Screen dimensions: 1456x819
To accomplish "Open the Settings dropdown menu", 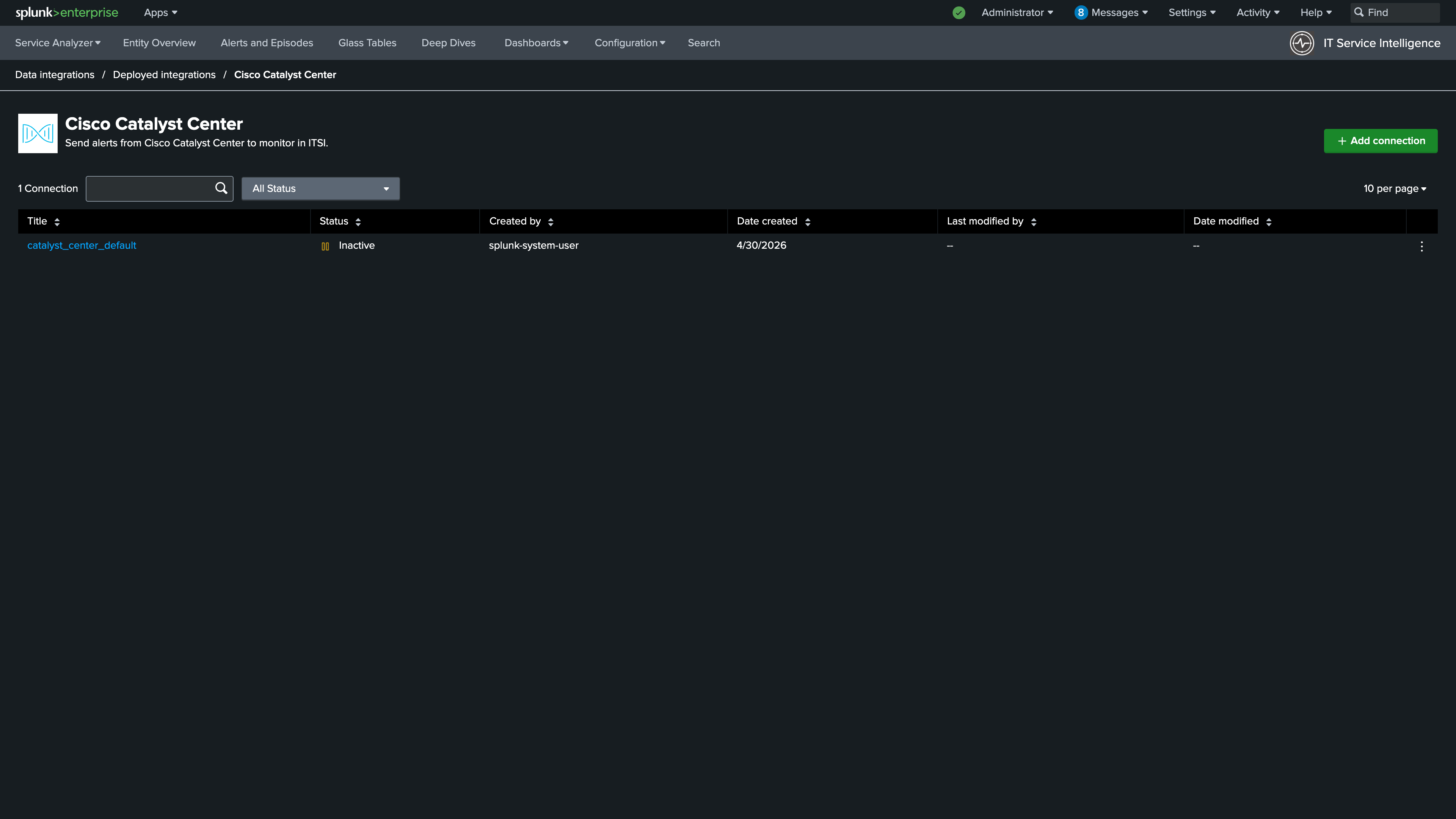I will pos(1192,13).
